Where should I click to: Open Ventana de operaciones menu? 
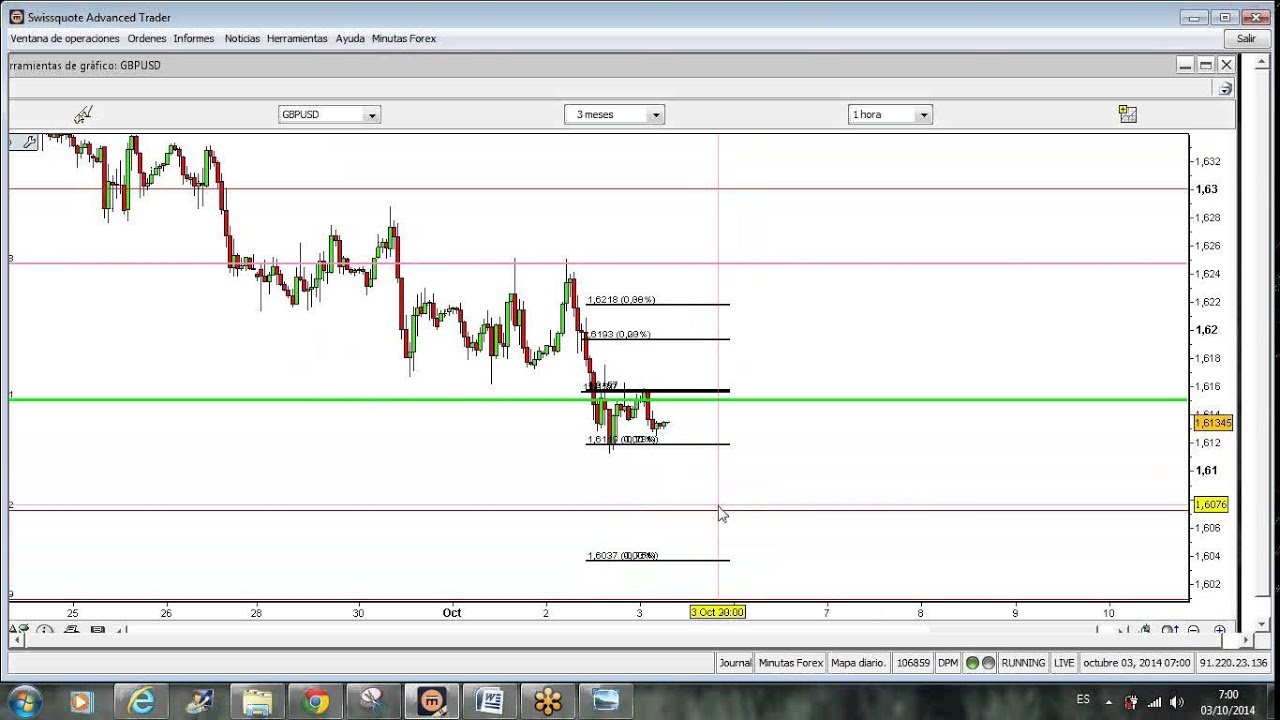pos(65,38)
